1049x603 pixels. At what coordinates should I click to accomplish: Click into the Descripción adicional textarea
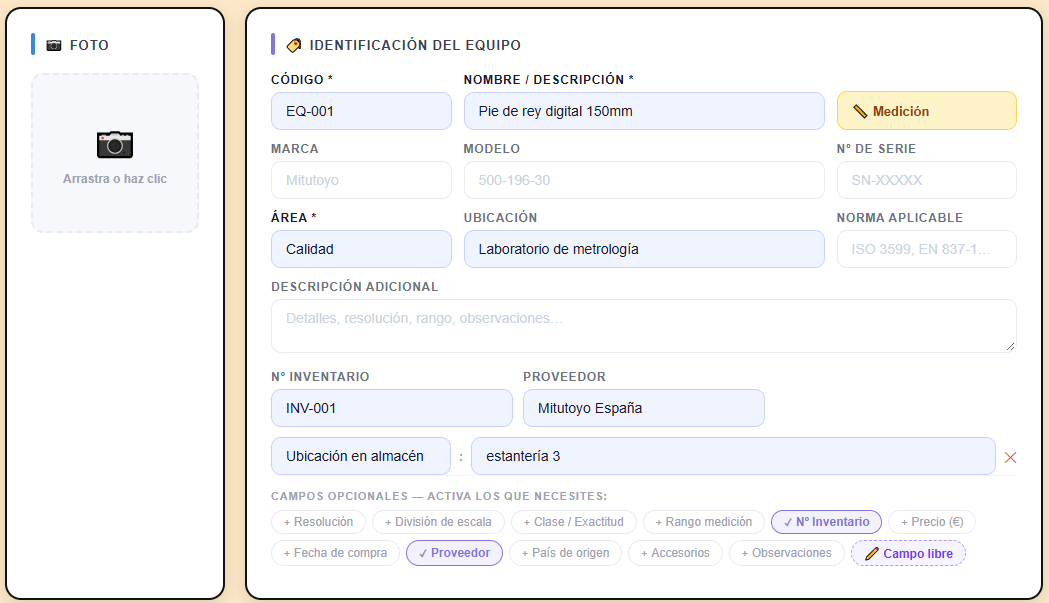[x=644, y=326]
